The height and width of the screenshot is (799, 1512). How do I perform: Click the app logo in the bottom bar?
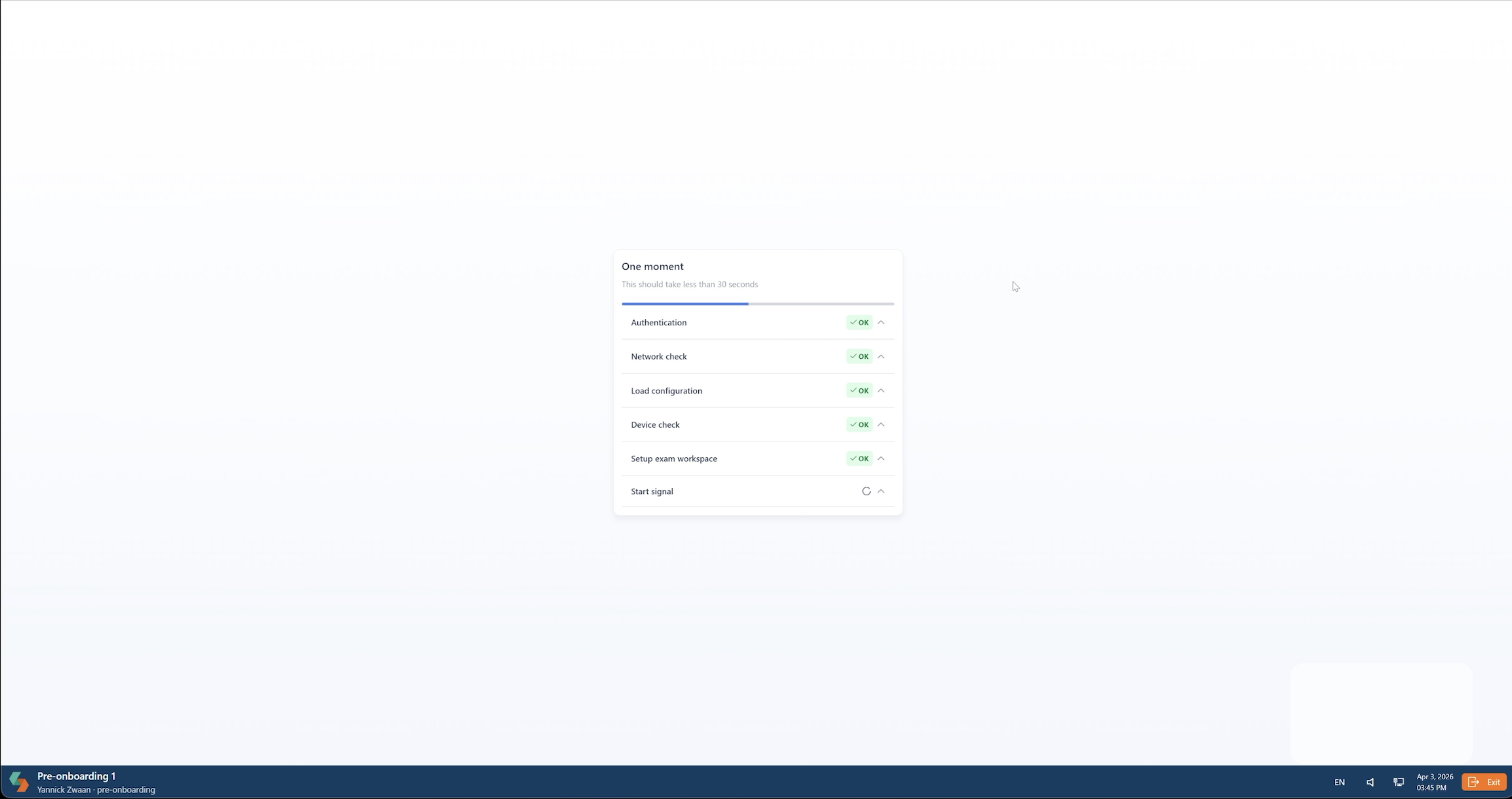pyautogui.click(x=19, y=781)
